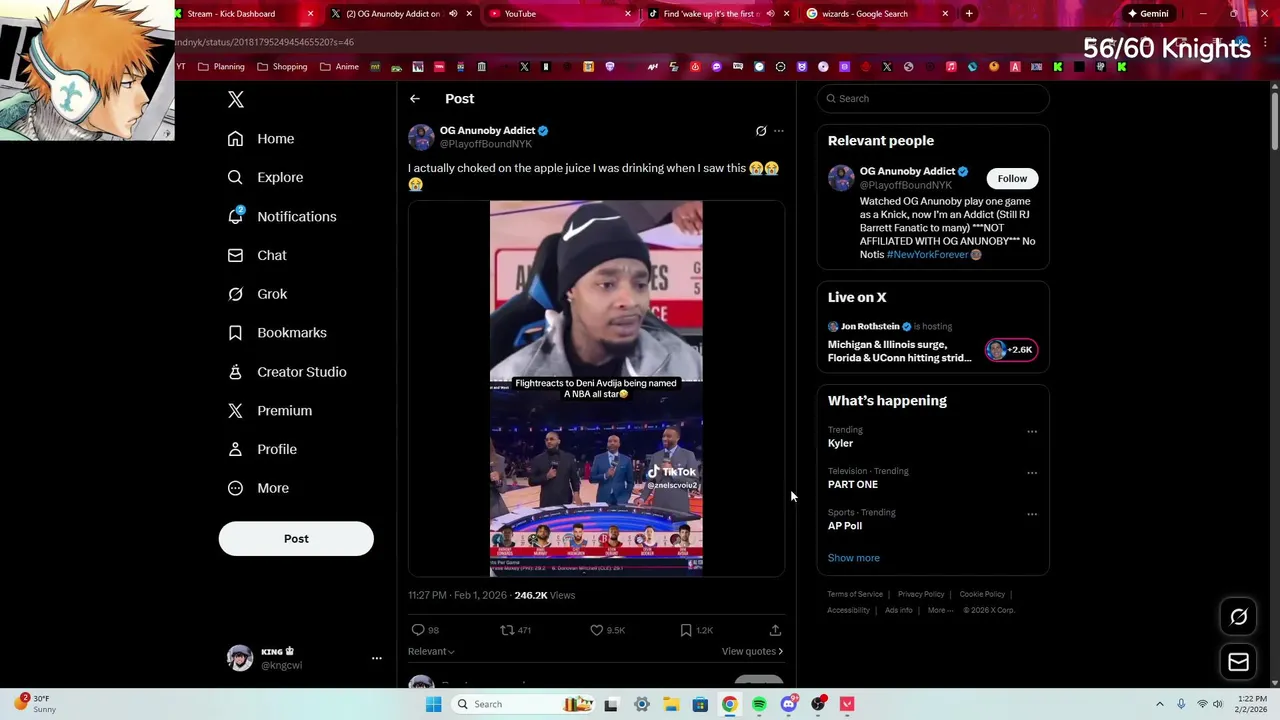The width and height of the screenshot is (1280, 720).
Task: Play the Flight reacts TikTok video
Action: point(596,389)
